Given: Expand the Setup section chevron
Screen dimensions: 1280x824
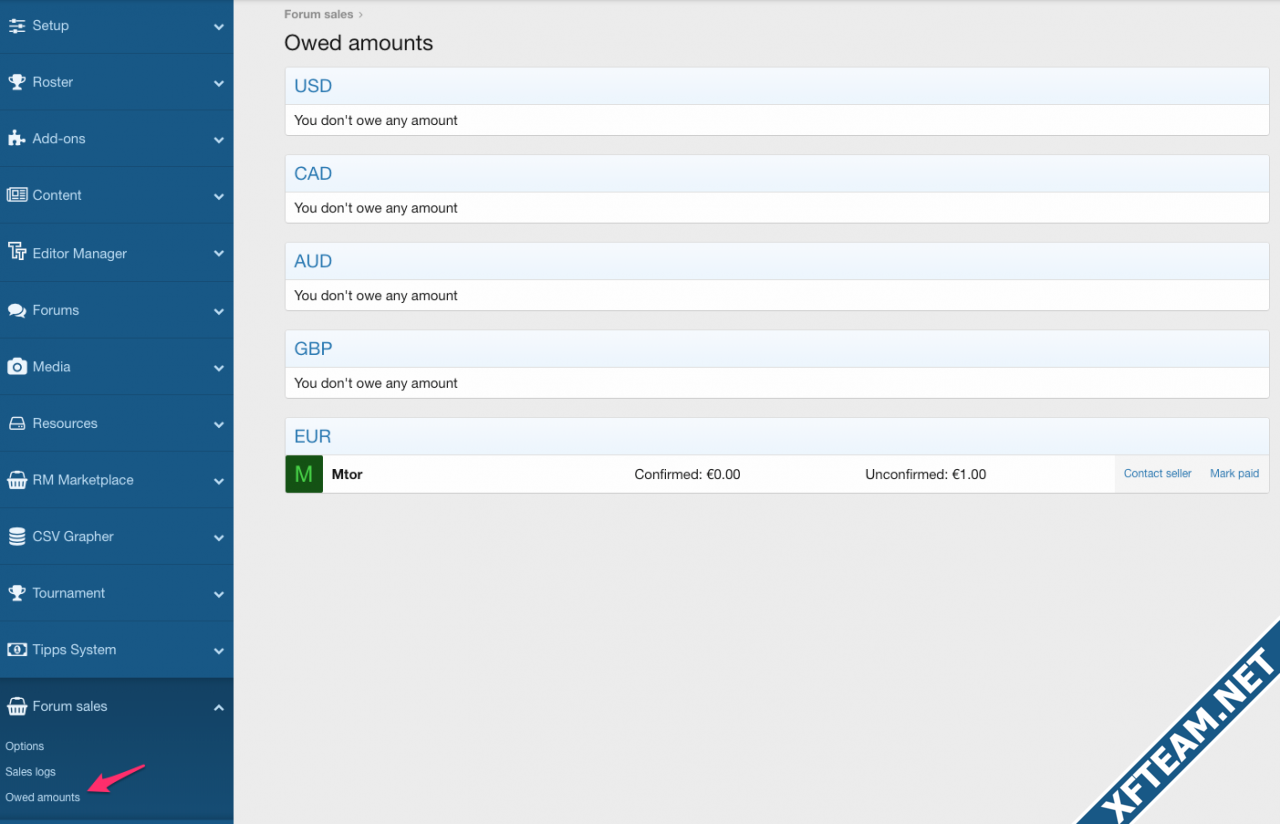Looking at the screenshot, I should [219, 27].
